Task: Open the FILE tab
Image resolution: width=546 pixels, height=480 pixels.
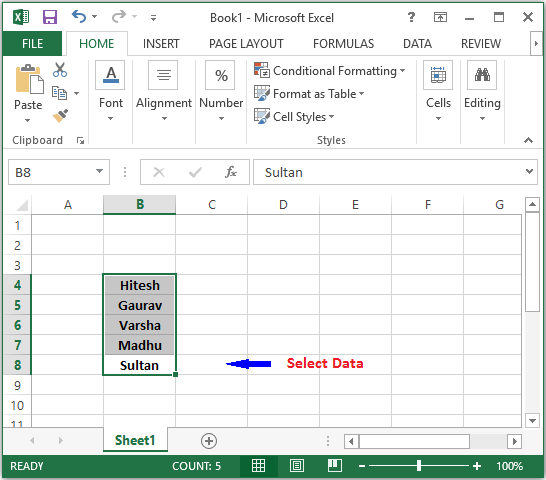Action: click(x=32, y=44)
